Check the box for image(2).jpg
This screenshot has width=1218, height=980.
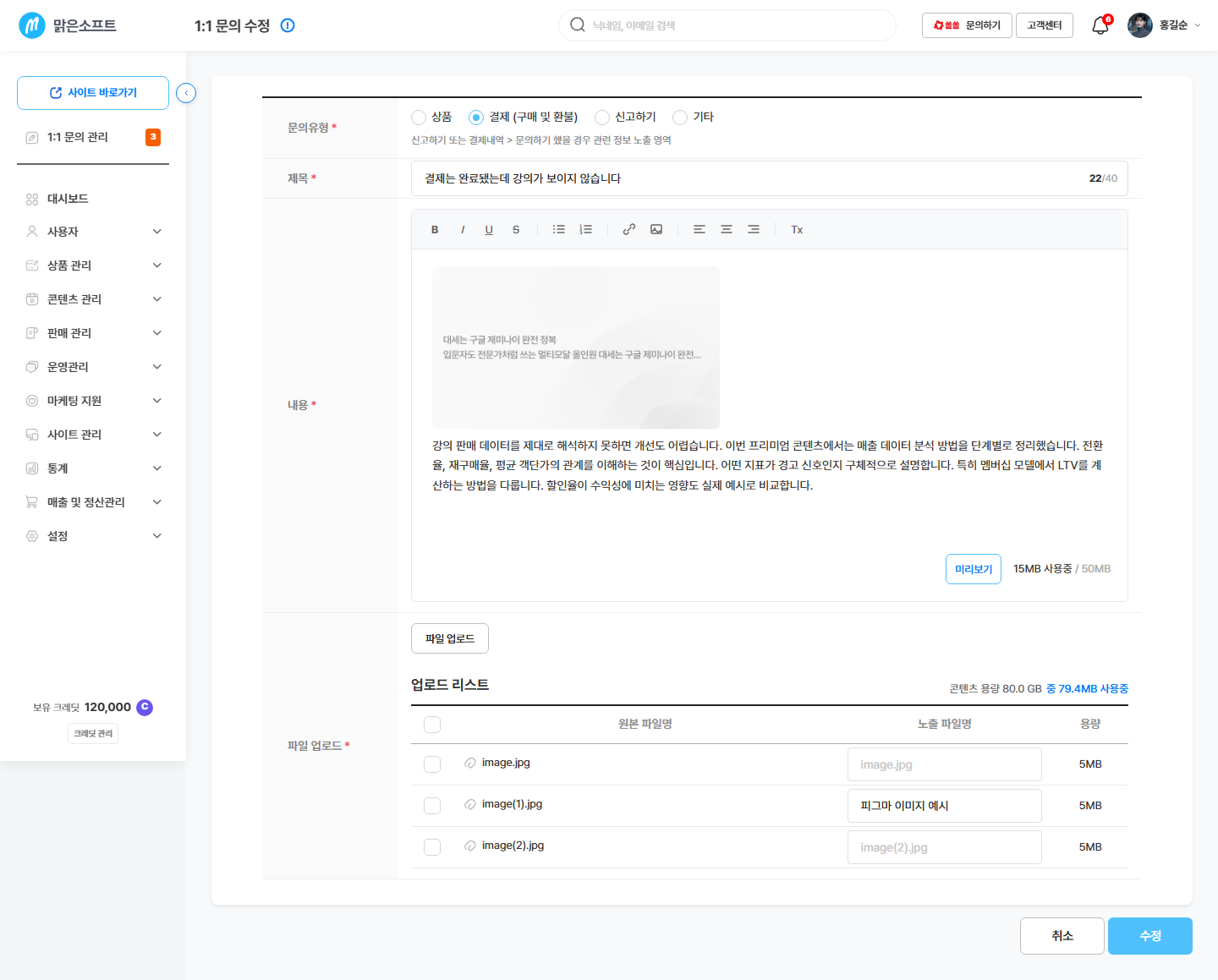432,847
